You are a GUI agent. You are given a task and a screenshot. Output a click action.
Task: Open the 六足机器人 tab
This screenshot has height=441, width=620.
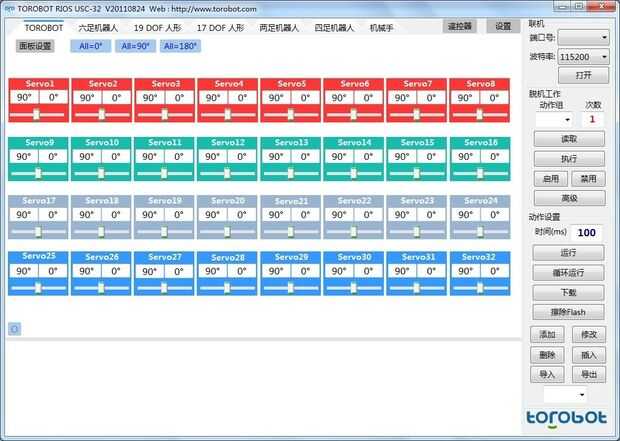[98, 28]
